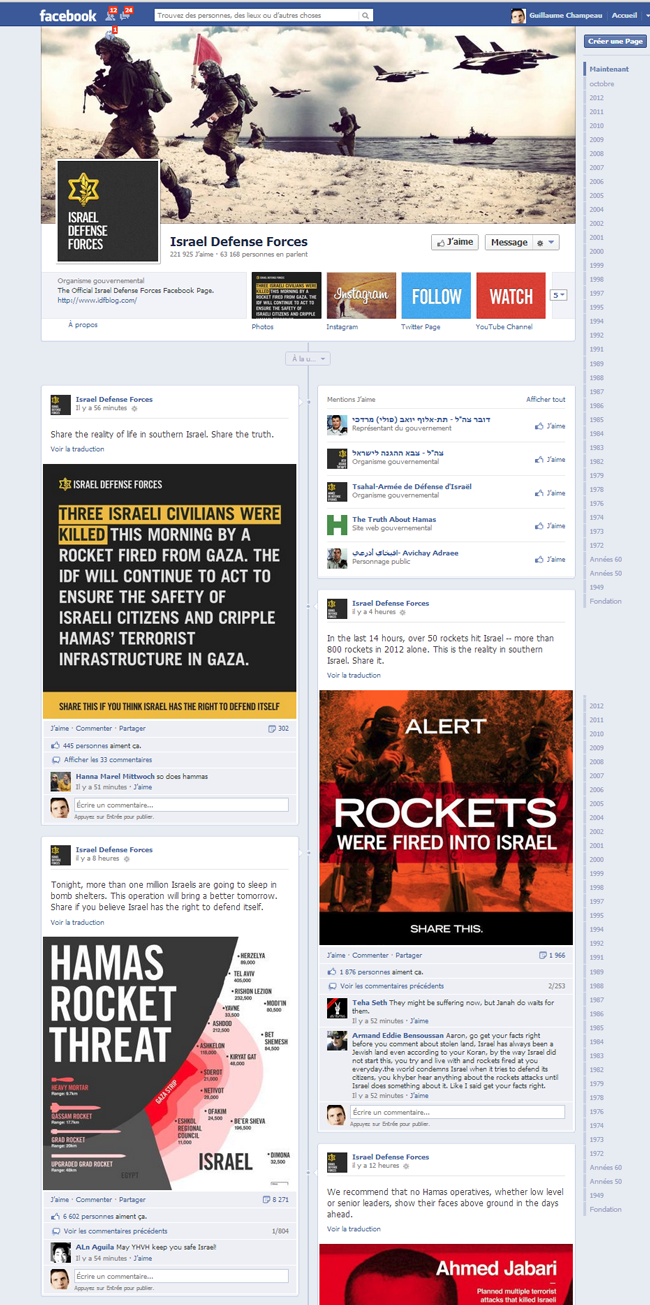Go to Accueil in top bar
650x1305 pixels.
pyautogui.click(x=624, y=15)
